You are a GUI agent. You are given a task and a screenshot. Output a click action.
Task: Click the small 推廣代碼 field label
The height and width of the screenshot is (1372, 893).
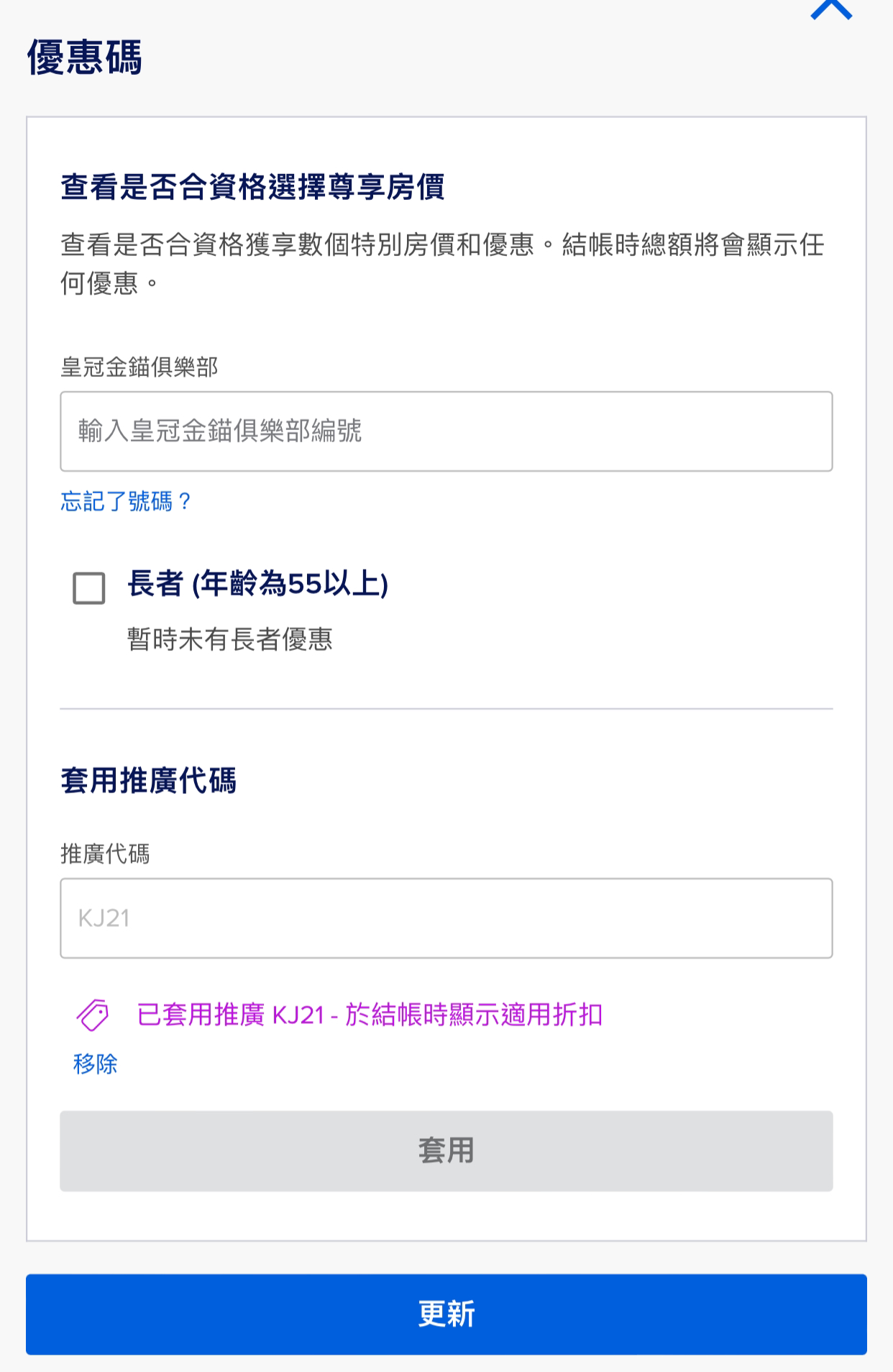point(105,854)
